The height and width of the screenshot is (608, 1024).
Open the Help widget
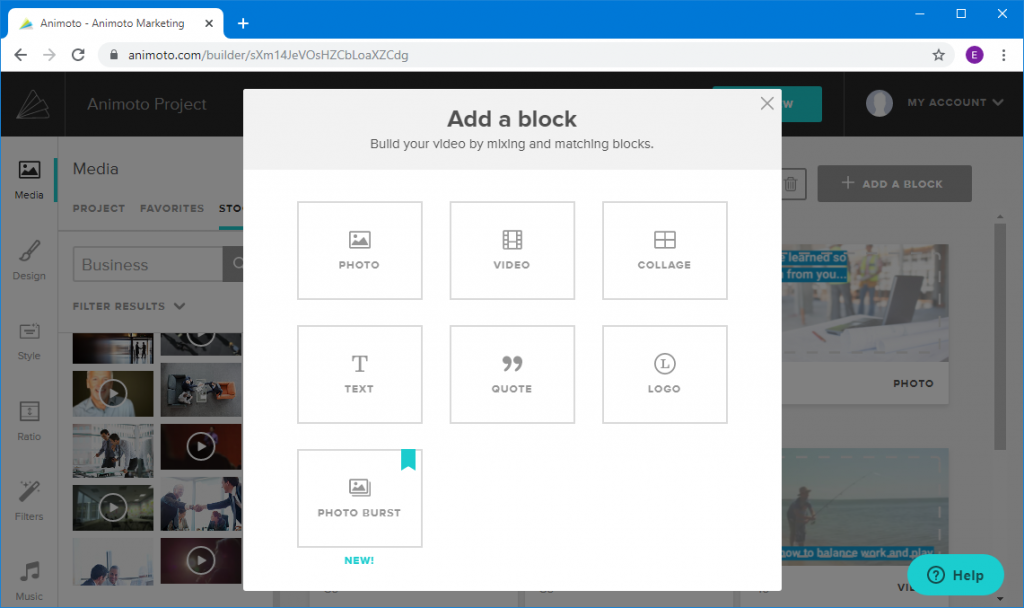coord(955,575)
